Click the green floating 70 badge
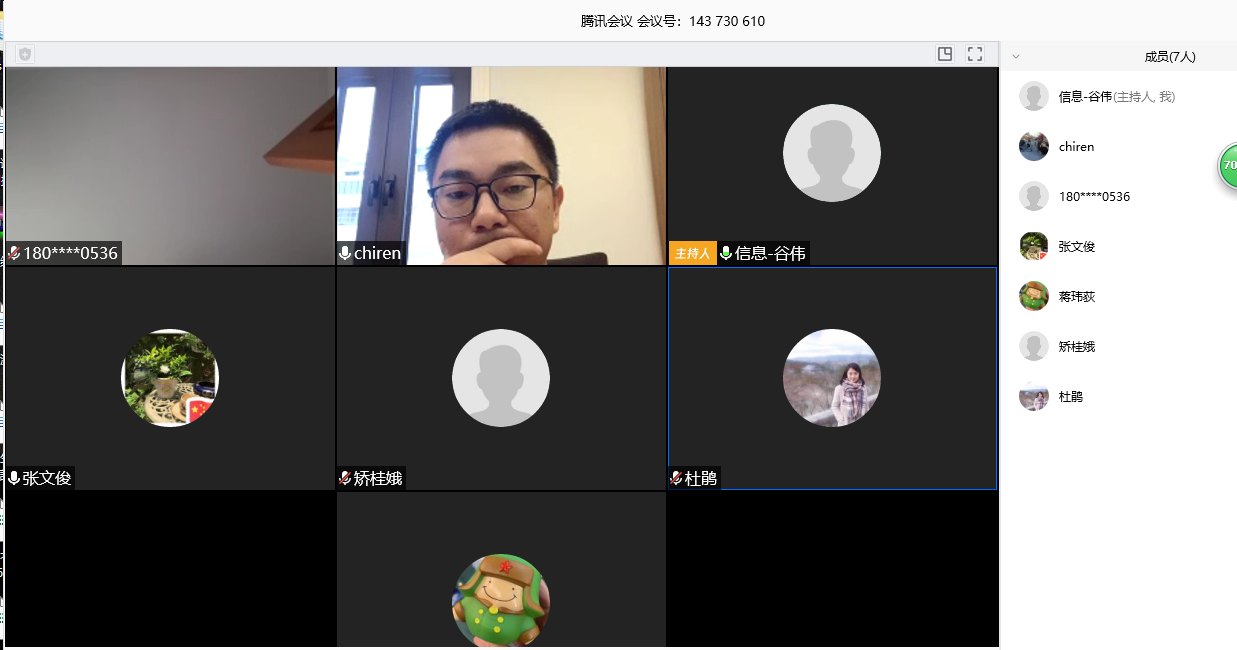 (1228, 165)
